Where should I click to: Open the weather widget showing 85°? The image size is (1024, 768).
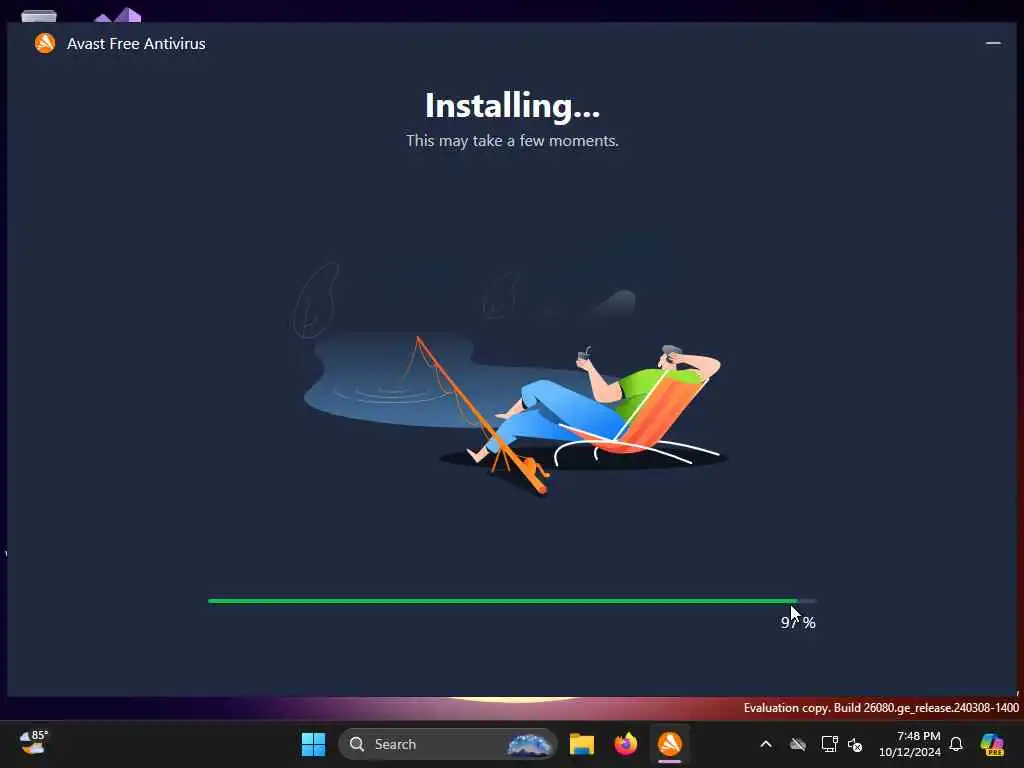34,743
